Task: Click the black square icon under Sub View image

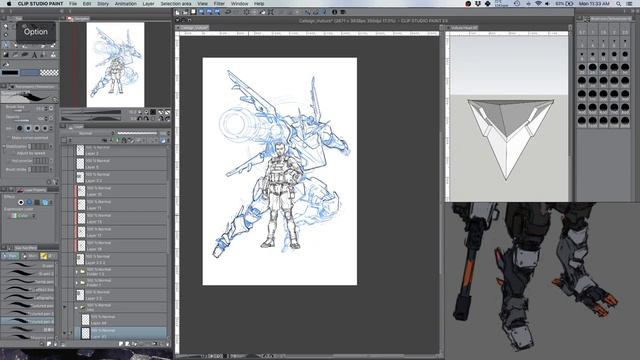Action: (153, 112)
